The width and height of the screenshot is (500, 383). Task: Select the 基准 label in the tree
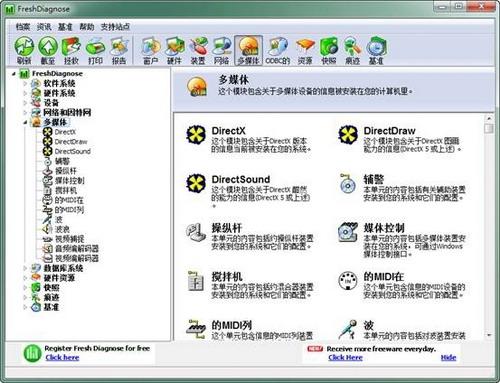51,307
